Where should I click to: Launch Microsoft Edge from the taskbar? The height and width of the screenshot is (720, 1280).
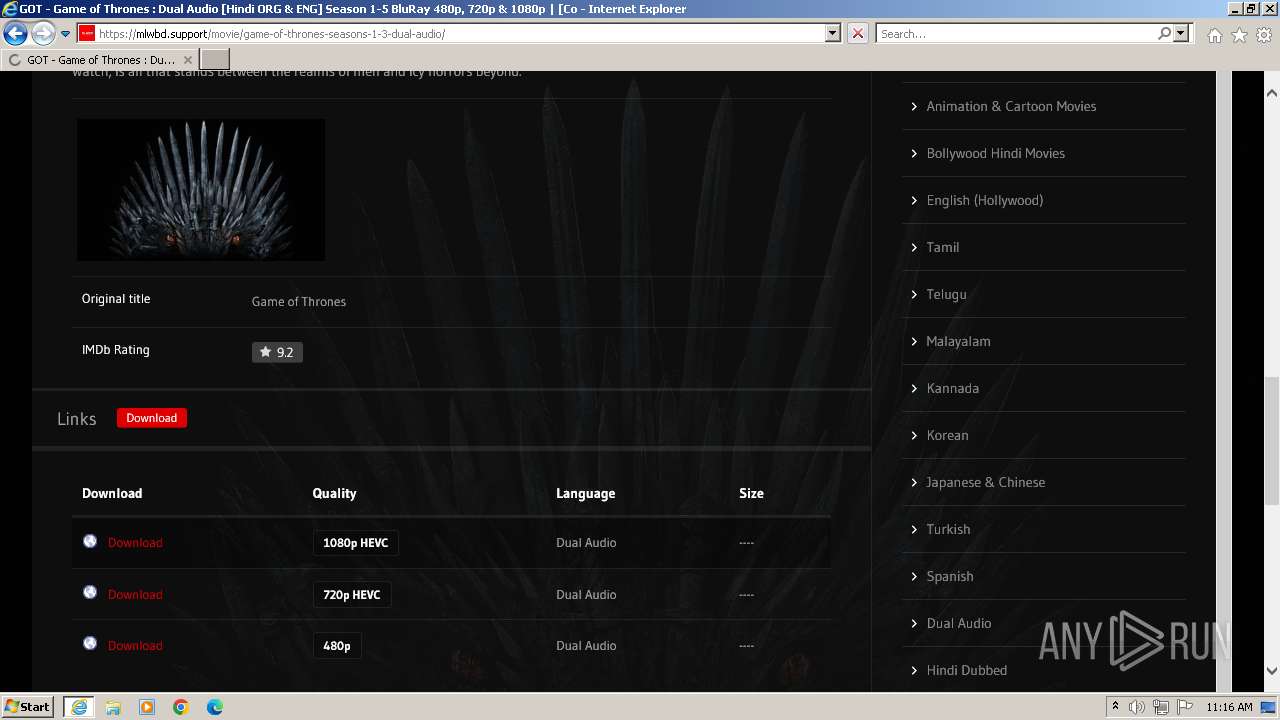pyautogui.click(x=215, y=707)
